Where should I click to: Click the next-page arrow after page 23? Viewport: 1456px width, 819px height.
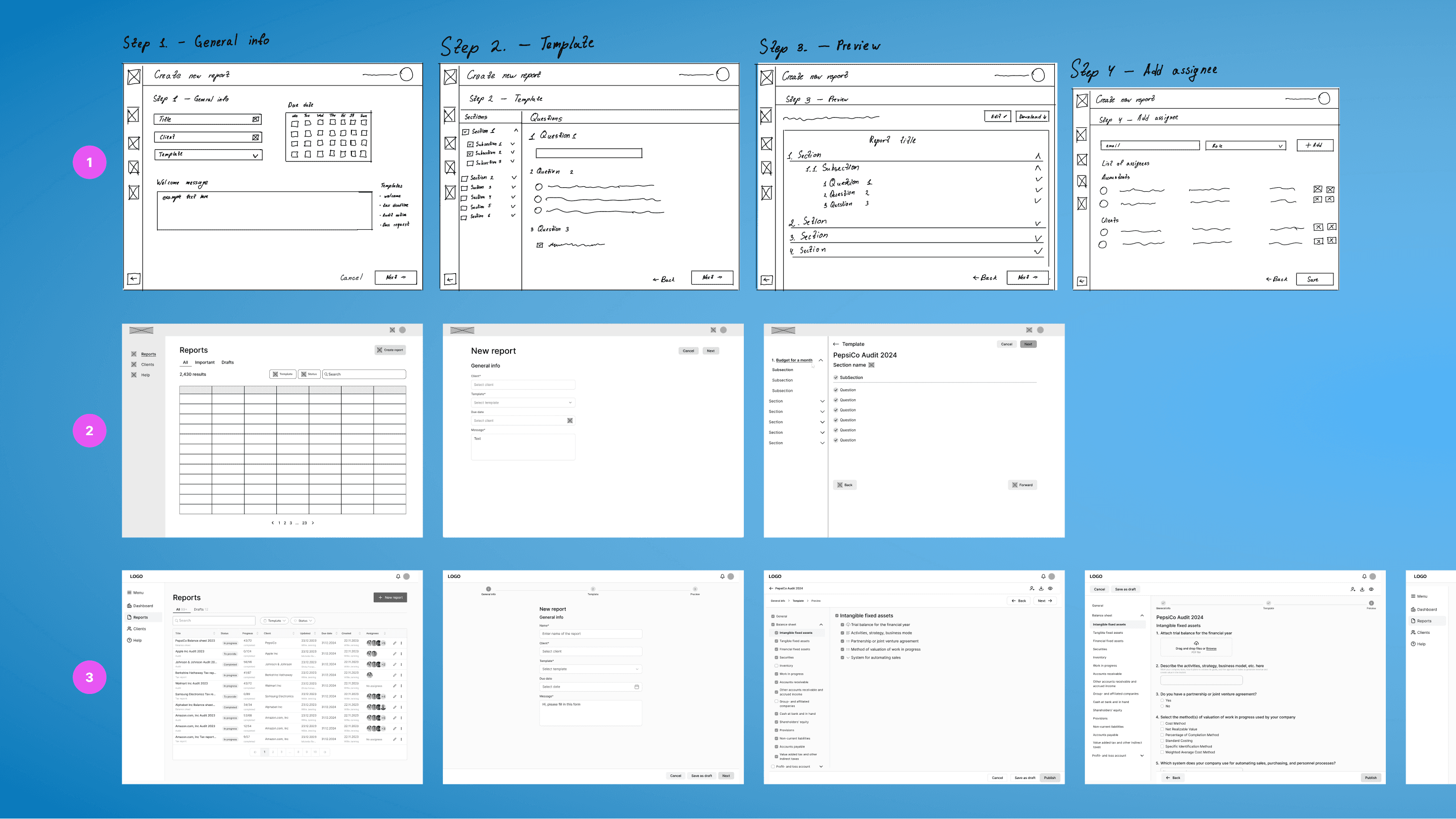pyautogui.click(x=312, y=523)
